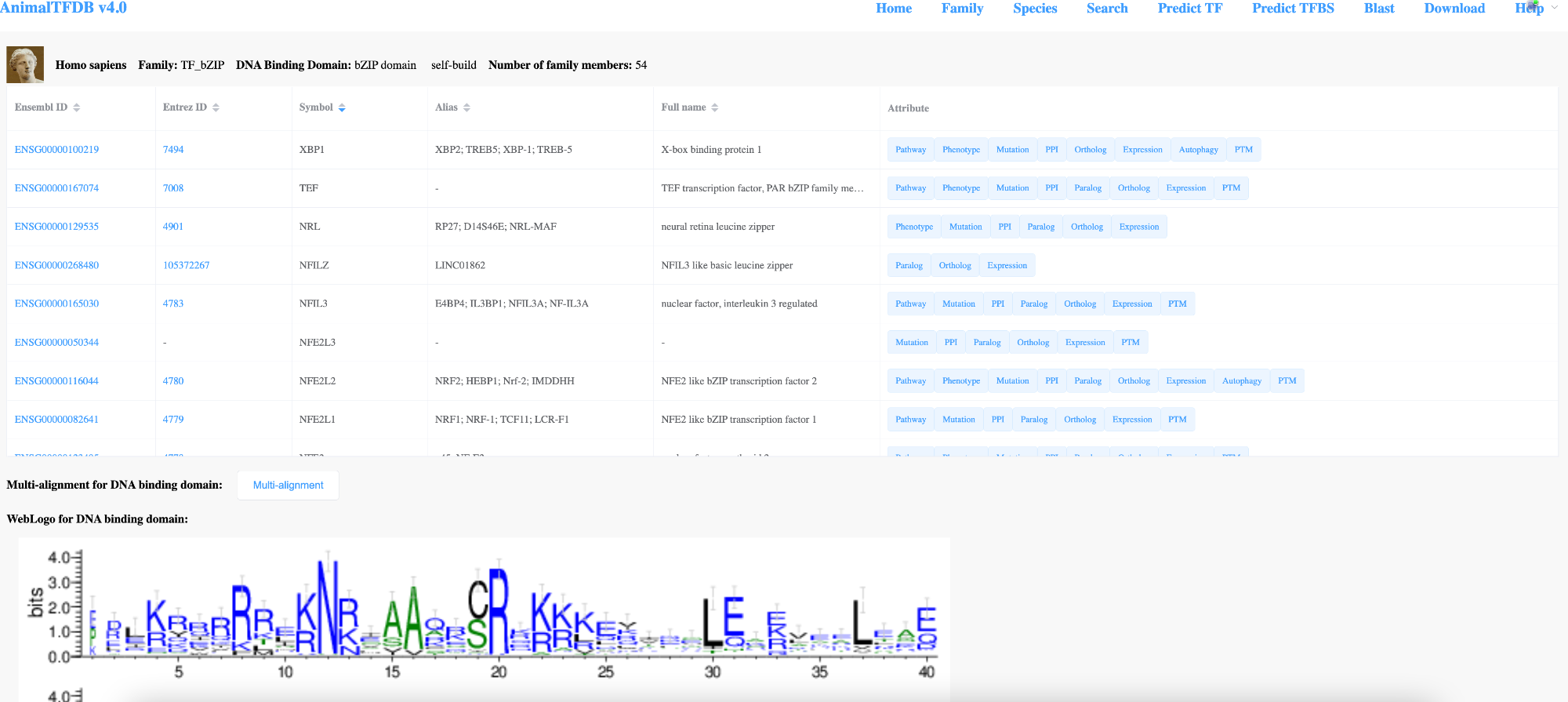Viewport: 1568px width, 702px height.
Task: Sort table by Ensembl ID column arrows
Action: [x=77, y=107]
